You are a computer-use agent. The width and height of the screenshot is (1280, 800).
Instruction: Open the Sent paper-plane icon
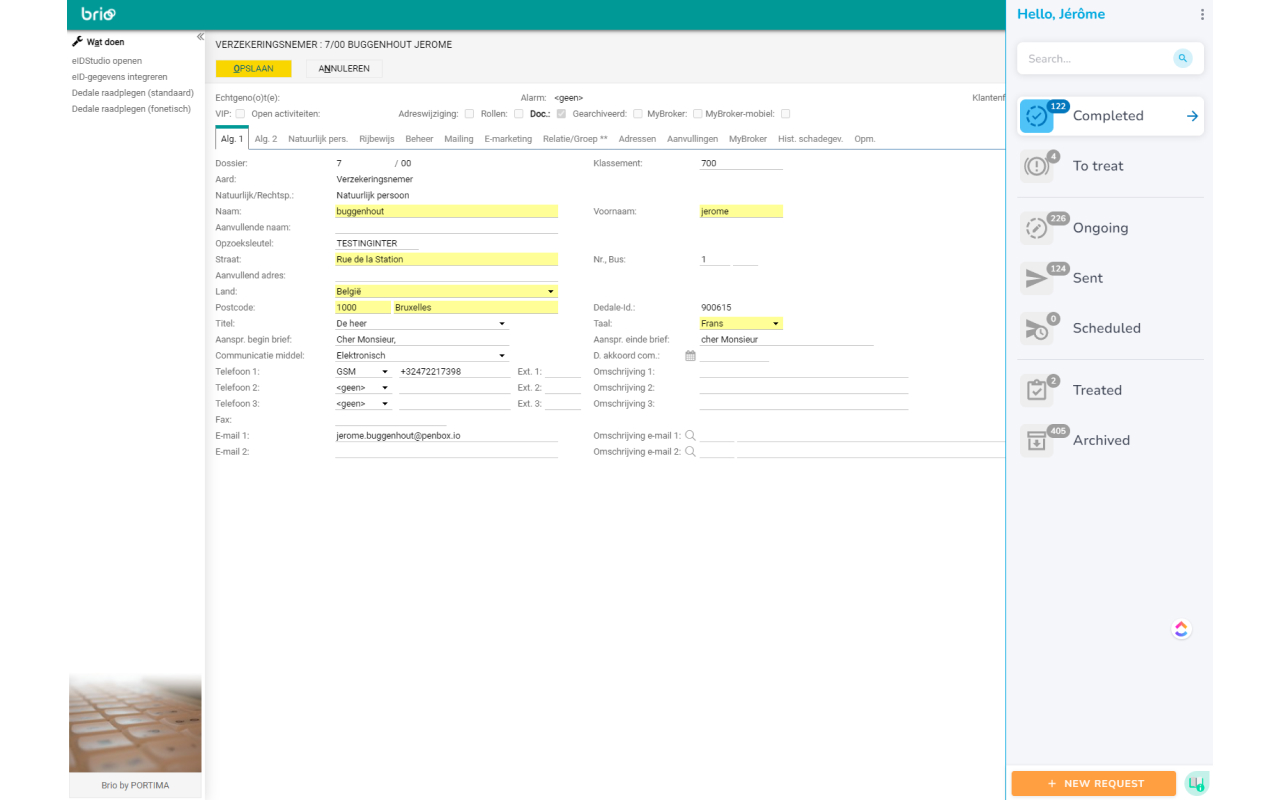(1037, 278)
